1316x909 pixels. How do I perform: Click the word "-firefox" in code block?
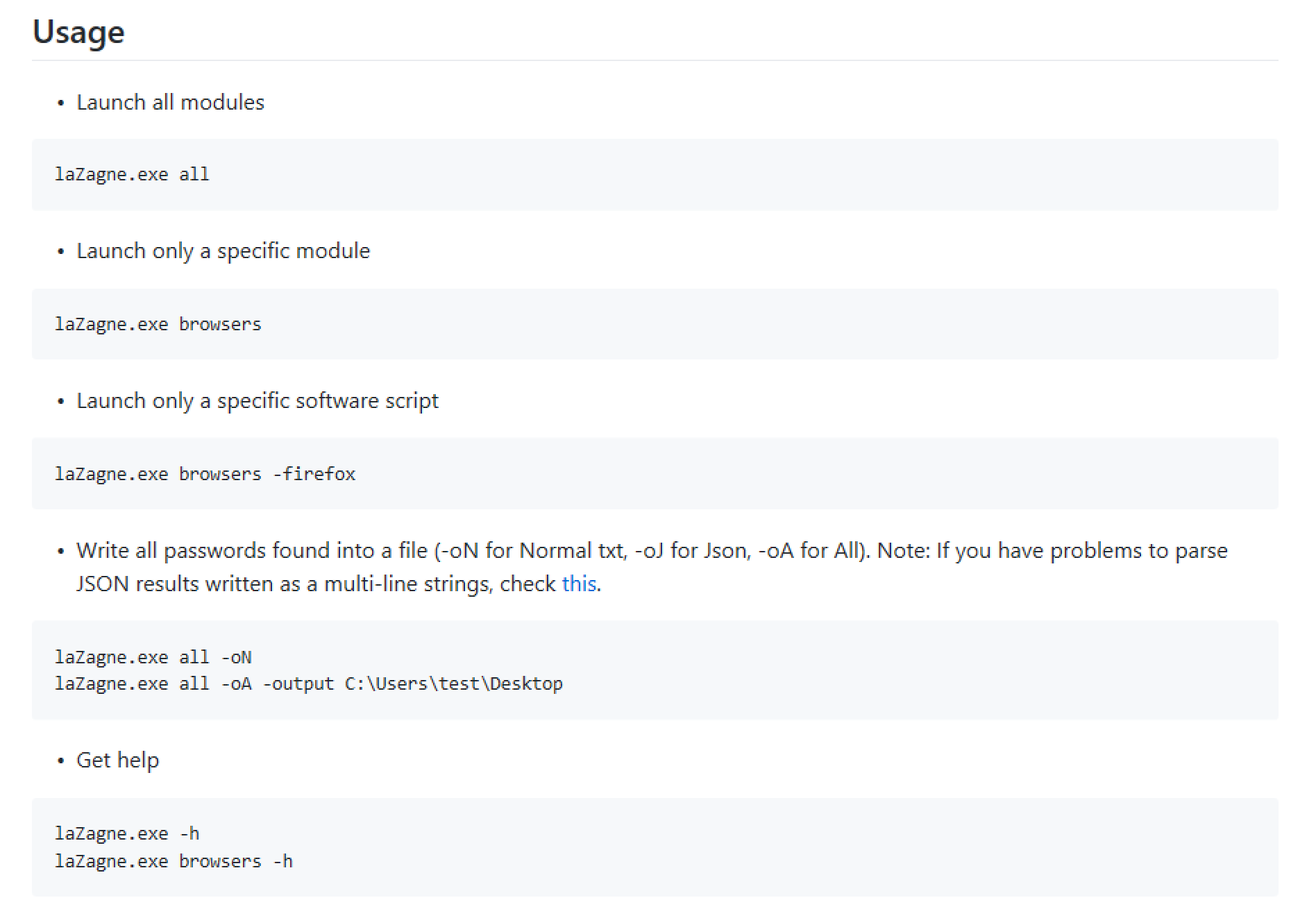pyautogui.click(x=314, y=474)
